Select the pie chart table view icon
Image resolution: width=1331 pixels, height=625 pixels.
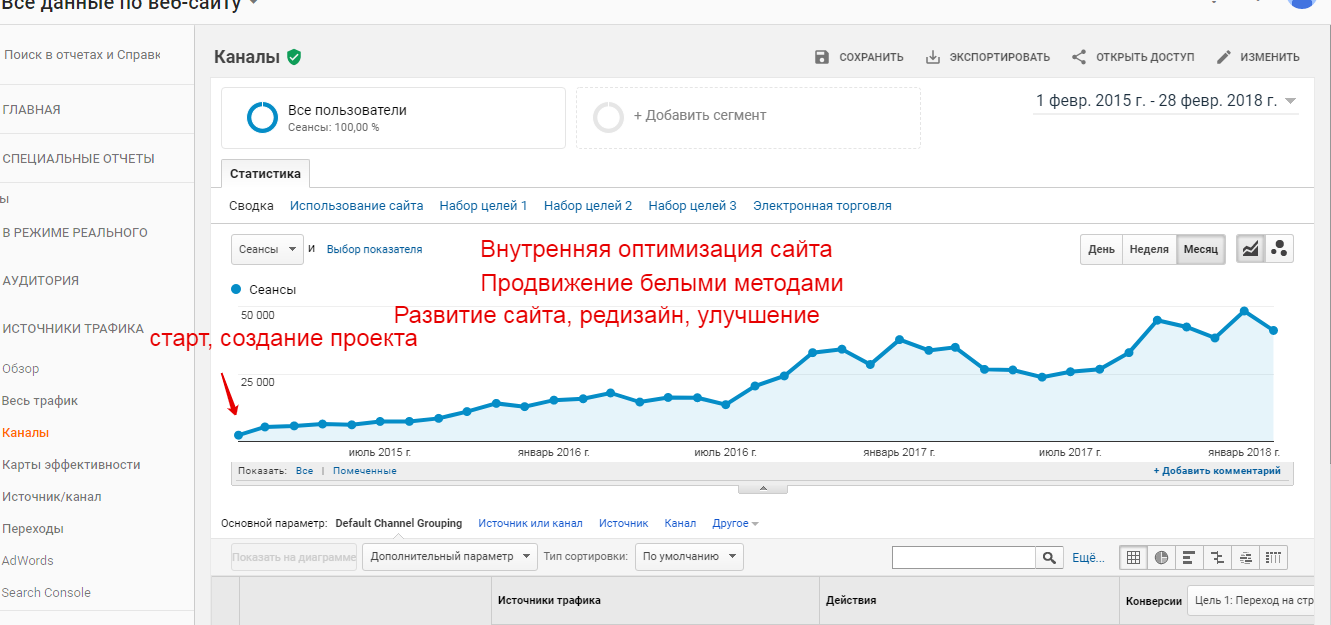[1161, 557]
